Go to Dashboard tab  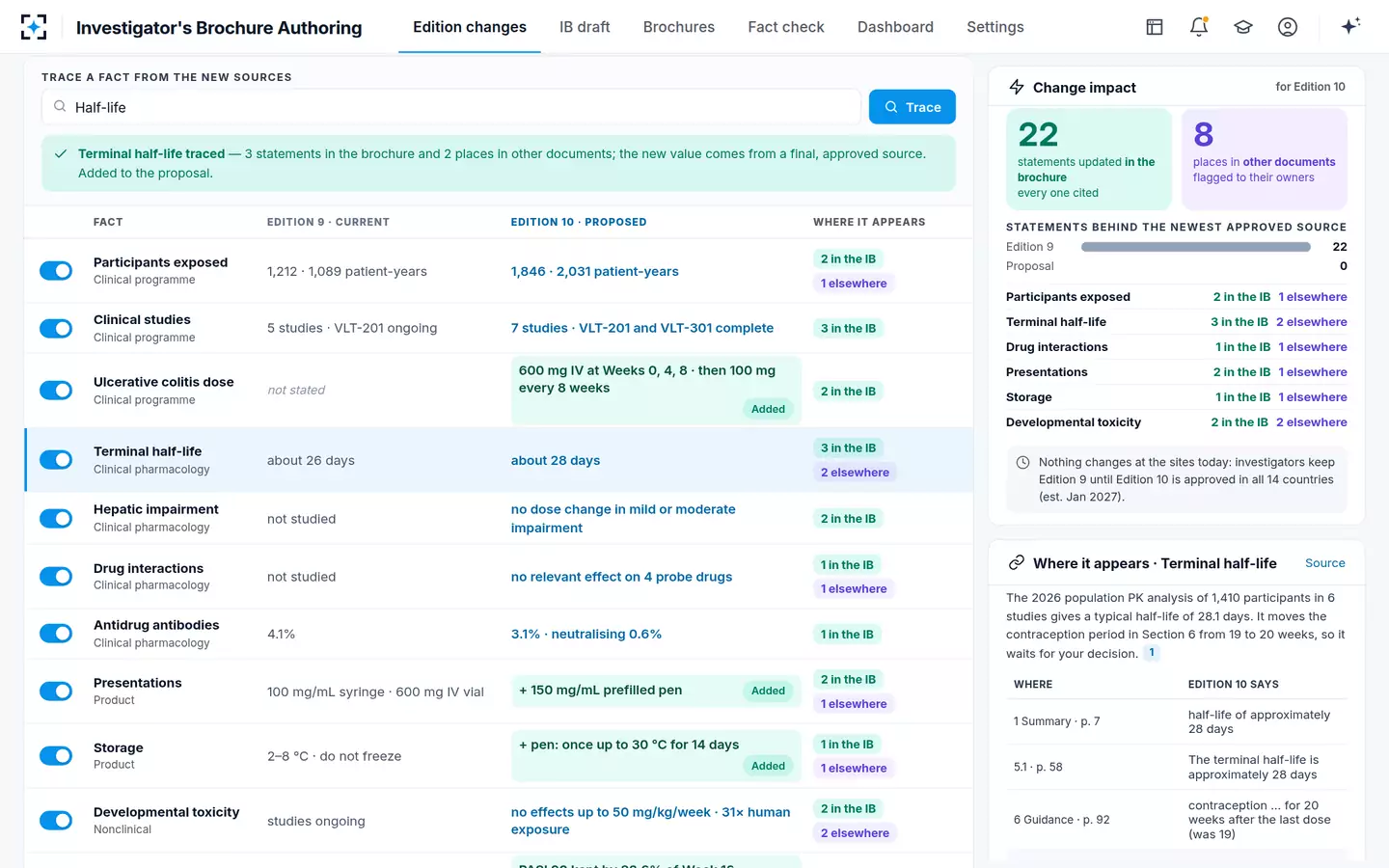coord(895,27)
